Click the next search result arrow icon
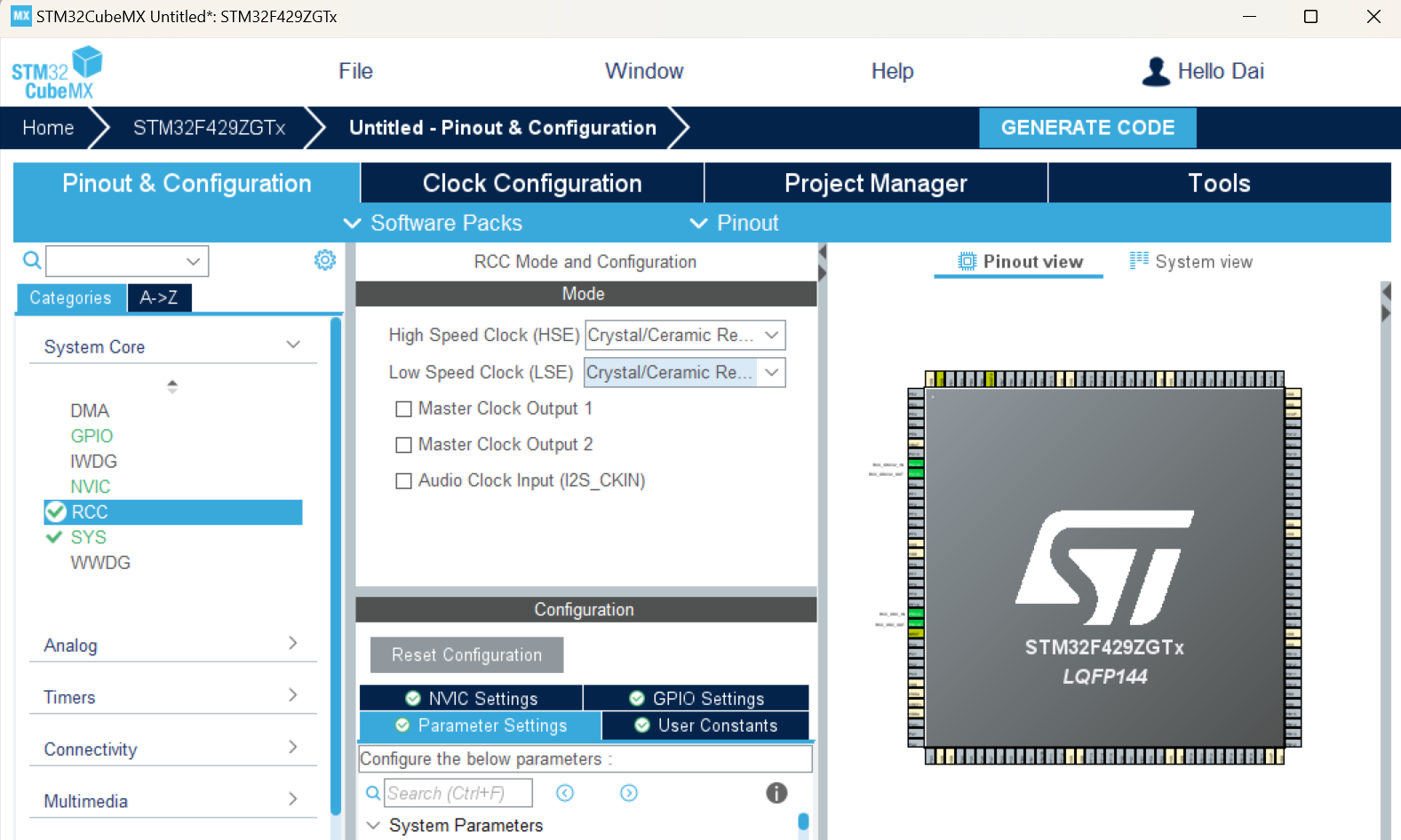 pyautogui.click(x=629, y=793)
